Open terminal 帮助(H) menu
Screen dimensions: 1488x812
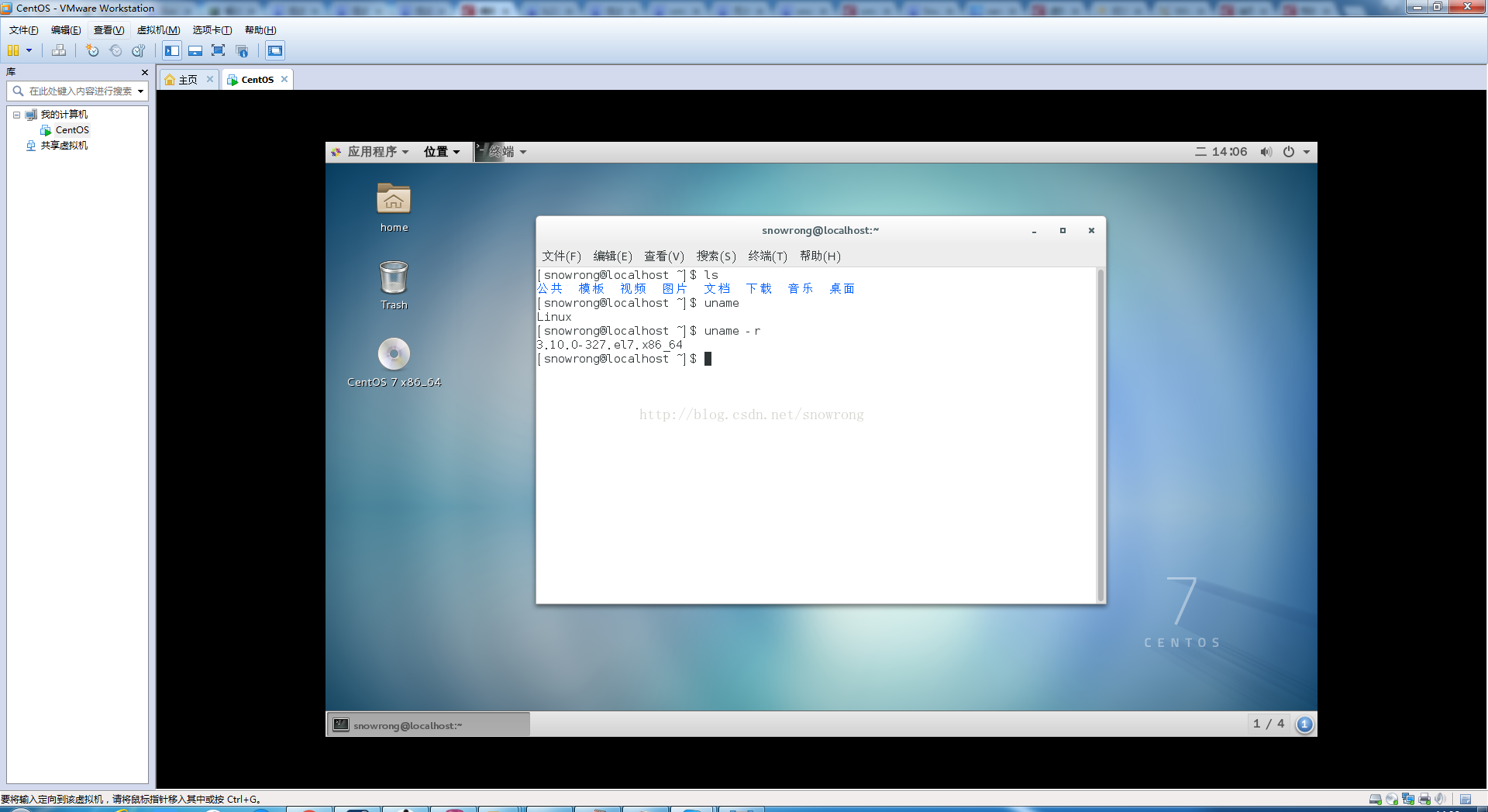click(x=820, y=256)
